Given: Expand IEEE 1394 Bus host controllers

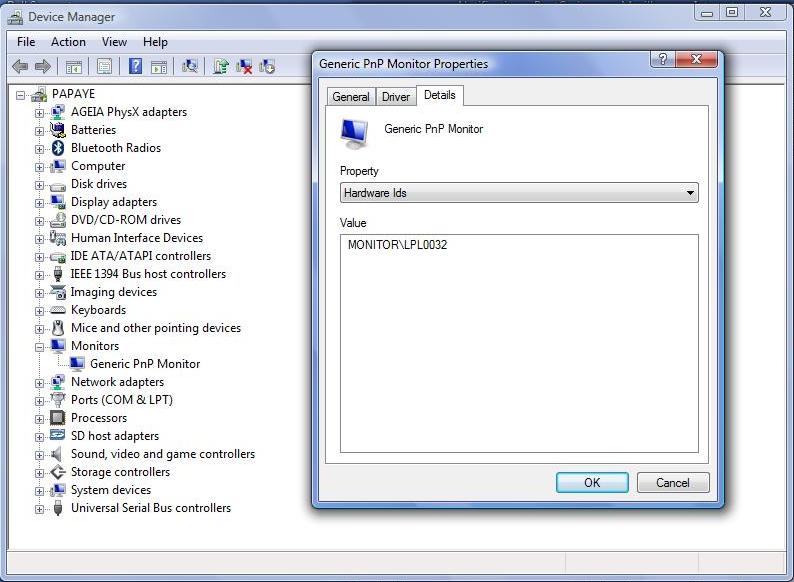Looking at the screenshot, I should (x=39, y=275).
